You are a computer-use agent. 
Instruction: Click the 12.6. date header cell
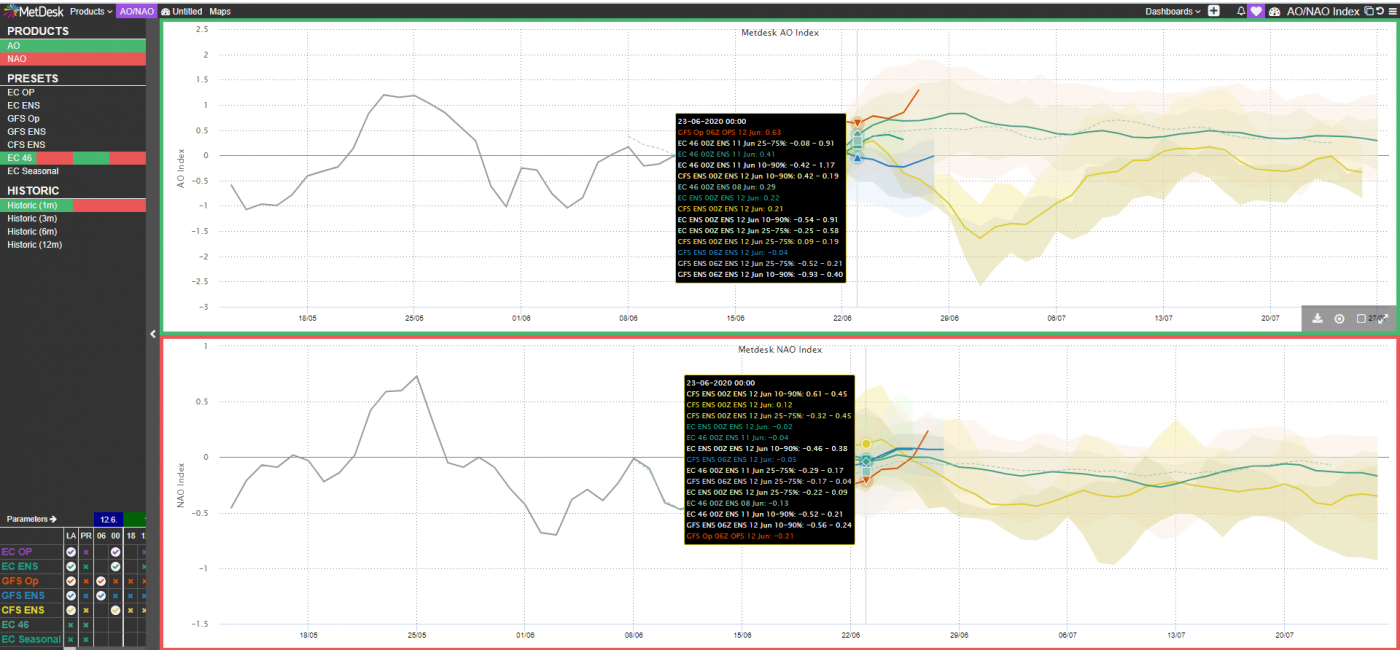tap(109, 519)
